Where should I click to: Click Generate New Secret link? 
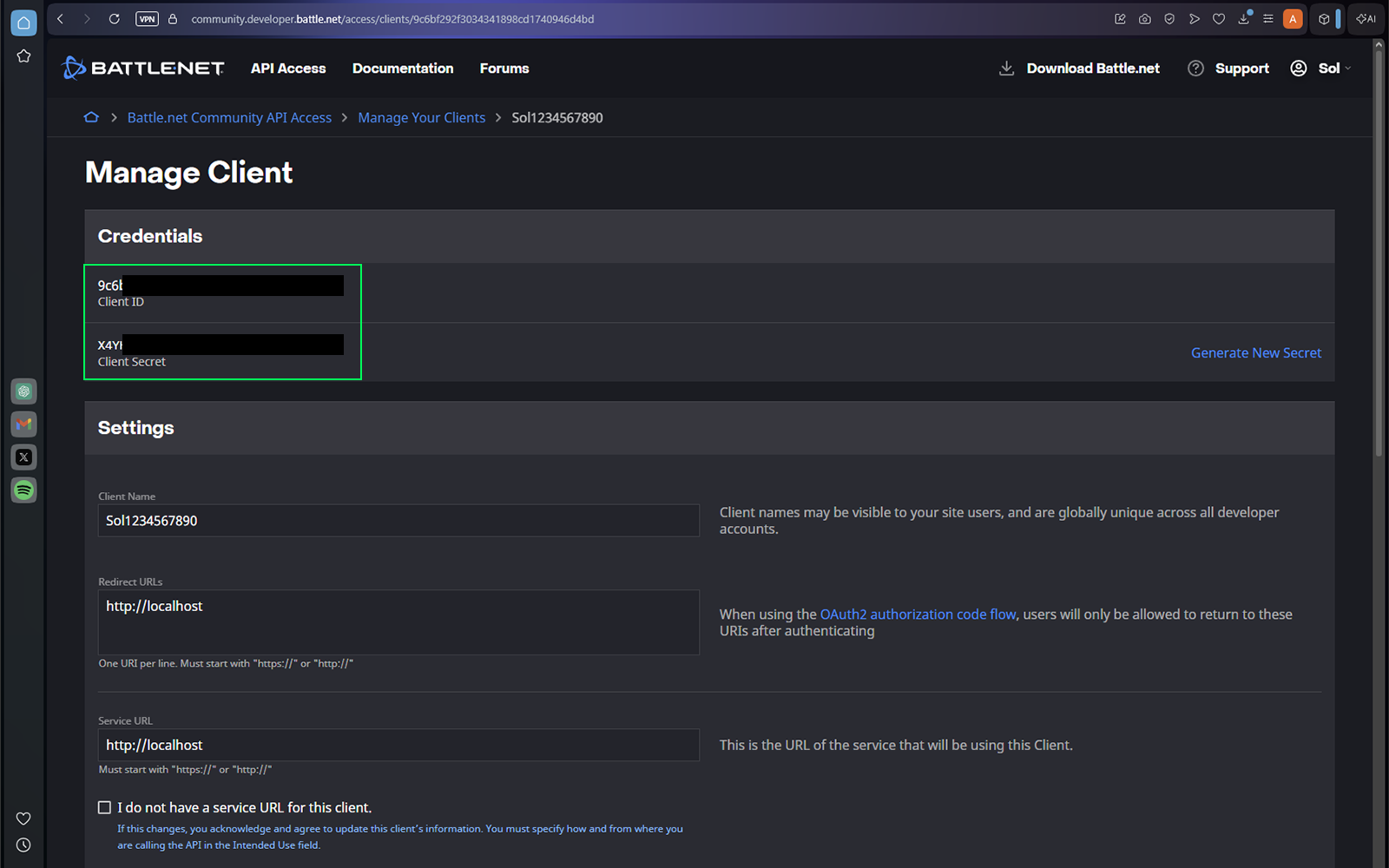pyautogui.click(x=1256, y=353)
